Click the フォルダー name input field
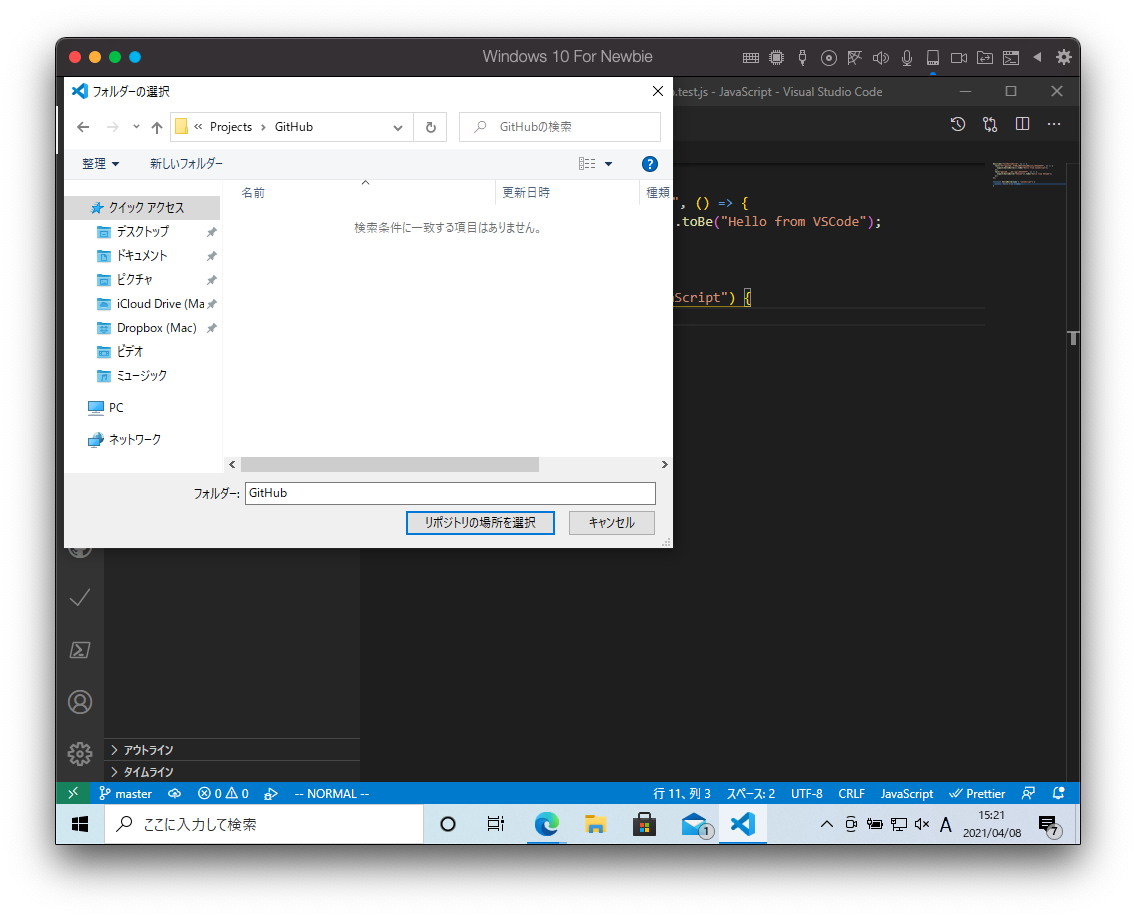Screen dimensions: 1136x918 pyautogui.click(x=450, y=493)
